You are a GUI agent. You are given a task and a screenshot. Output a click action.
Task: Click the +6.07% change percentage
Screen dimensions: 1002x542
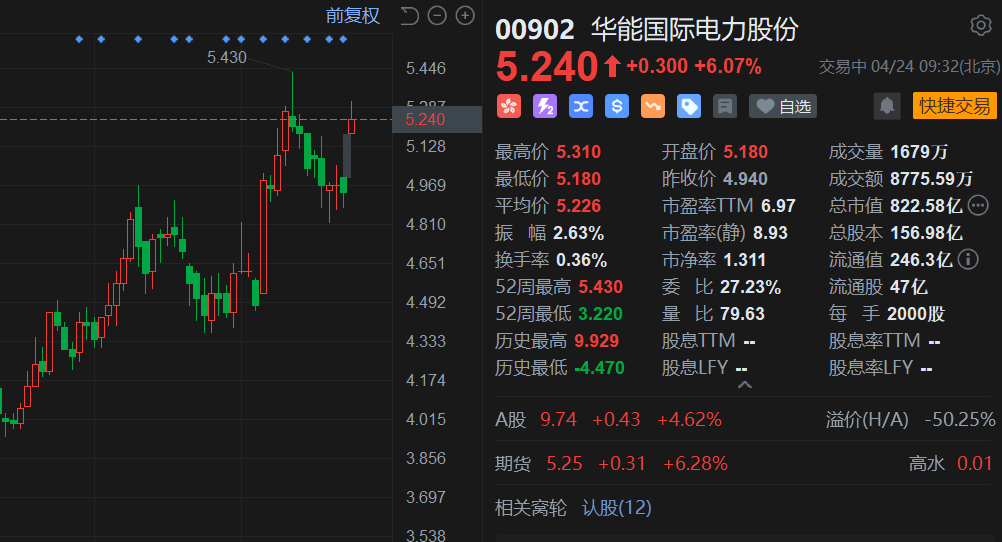(x=728, y=66)
